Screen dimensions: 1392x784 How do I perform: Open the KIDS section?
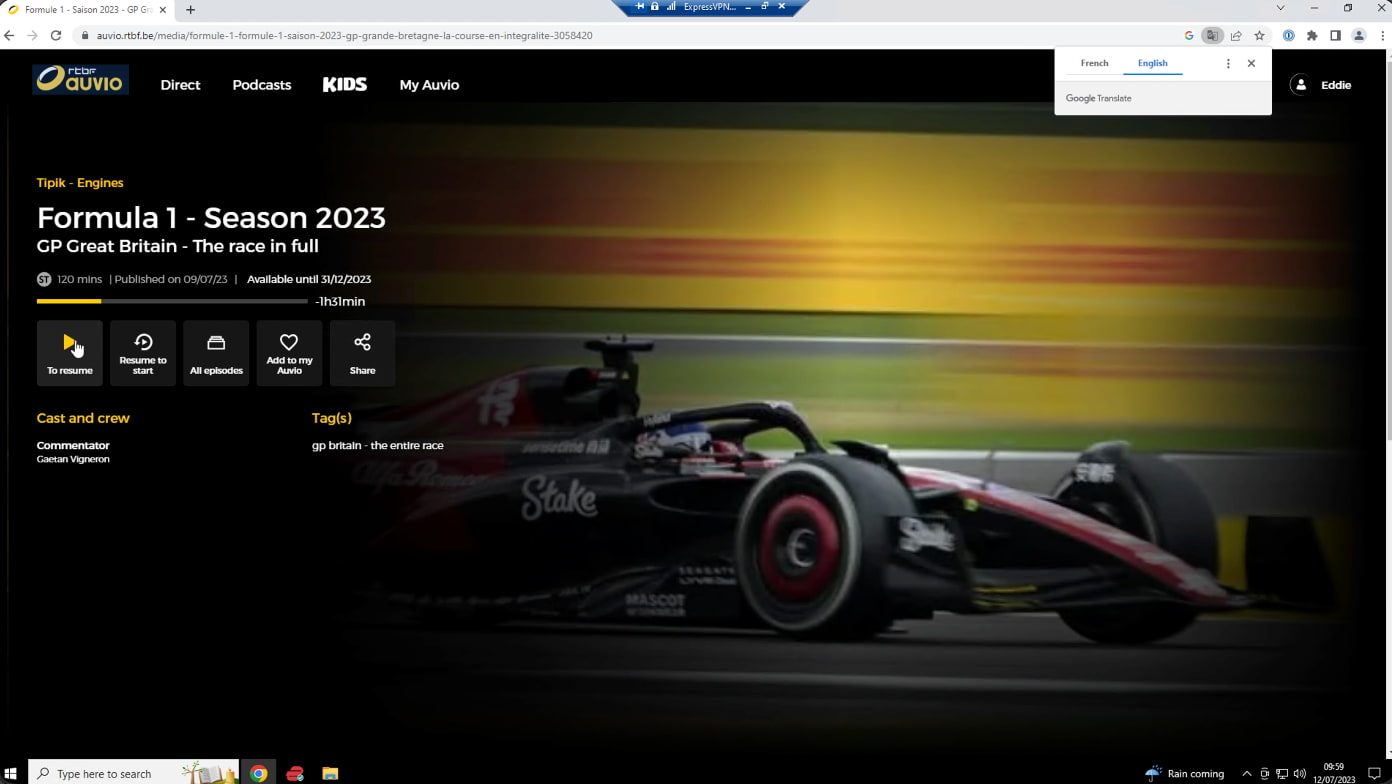click(x=344, y=84)
